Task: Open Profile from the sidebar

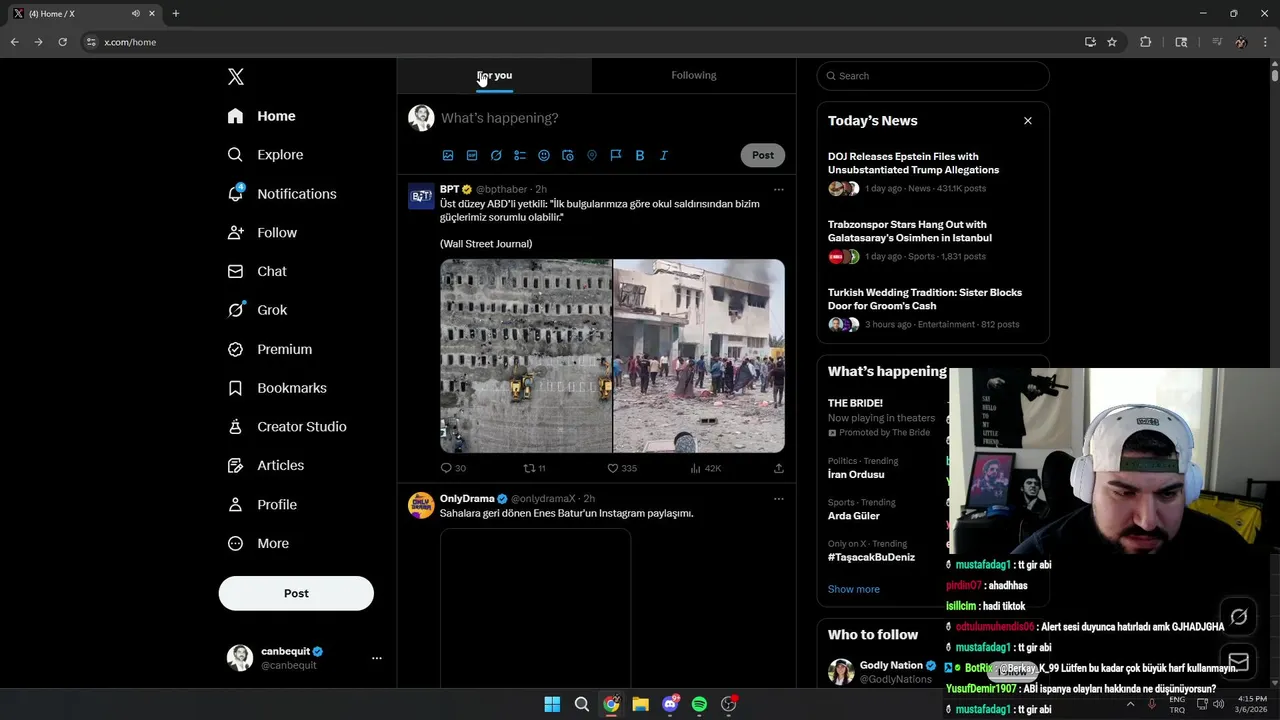Action: [x=262, y=505]
